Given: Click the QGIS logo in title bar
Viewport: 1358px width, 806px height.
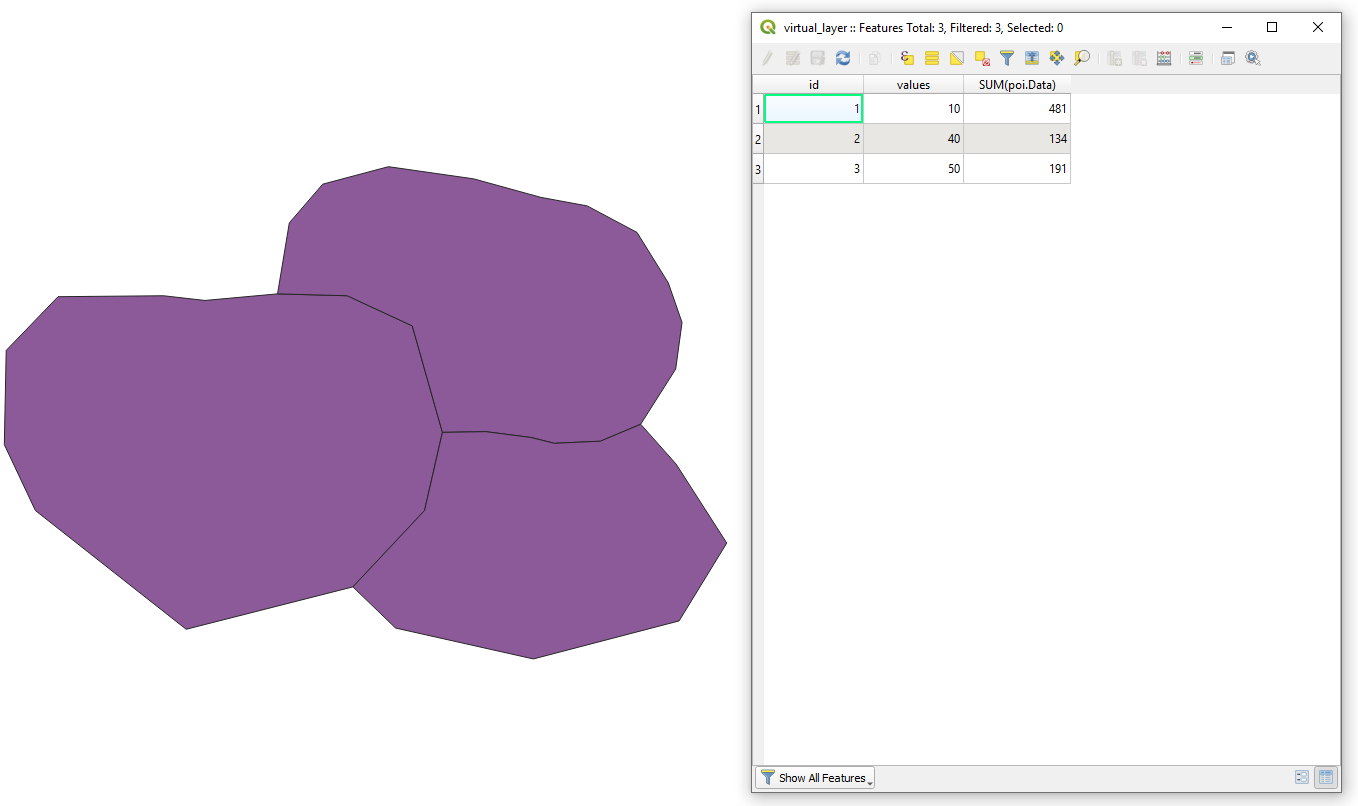Looking at the screenshot, I should 768,28.
